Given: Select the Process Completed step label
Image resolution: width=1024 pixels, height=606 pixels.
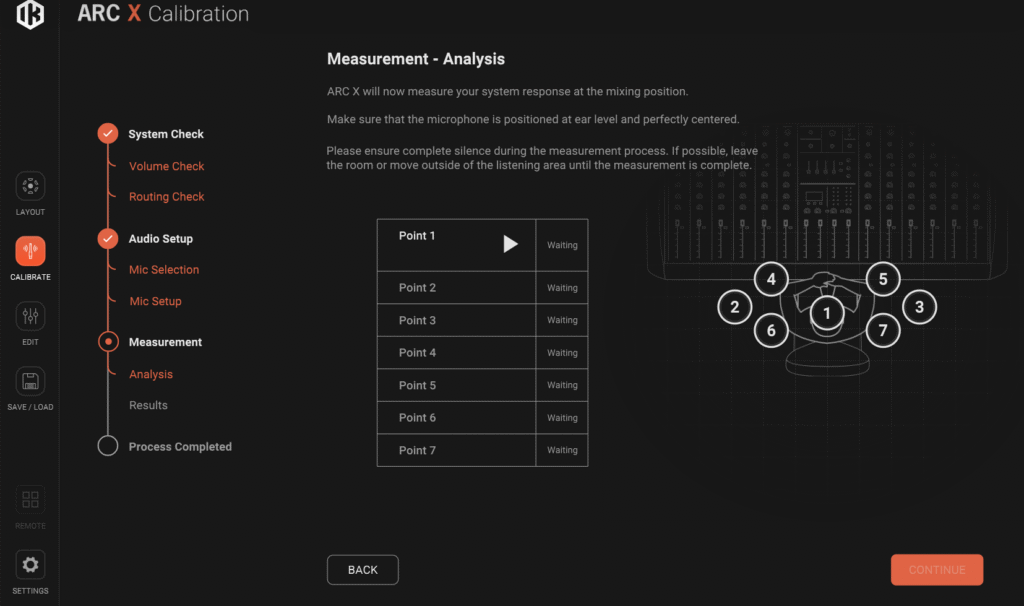Looking at the screenshot, I should tap(180, 447).
